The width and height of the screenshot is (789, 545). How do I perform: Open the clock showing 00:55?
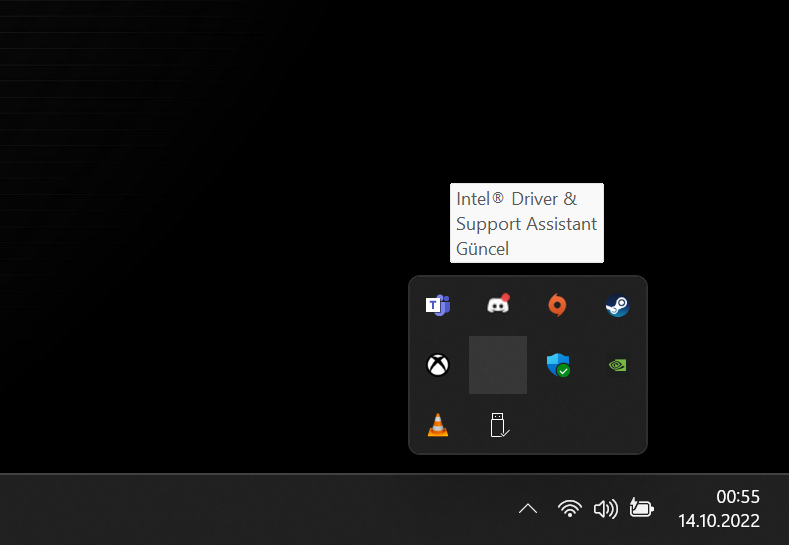[x=738, y=497]
